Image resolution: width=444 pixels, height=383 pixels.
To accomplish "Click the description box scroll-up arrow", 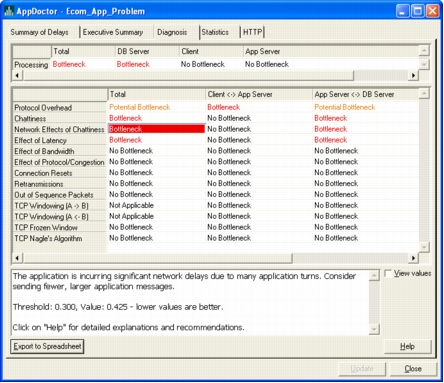I will pos(374,276).
